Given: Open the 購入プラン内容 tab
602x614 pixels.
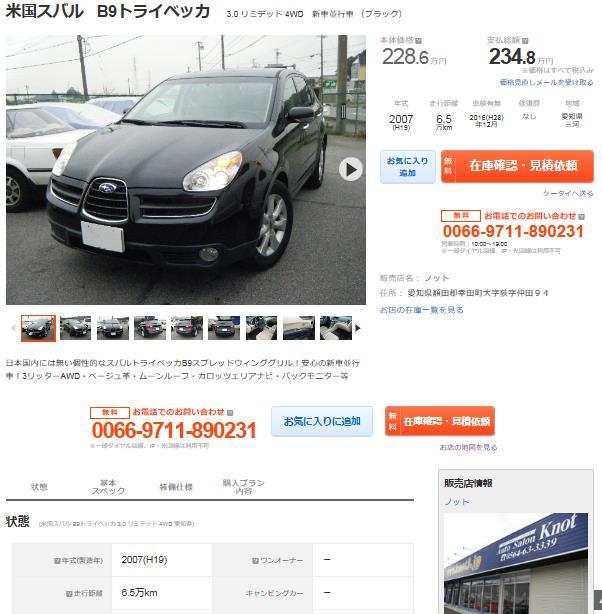Looking at the screenshot, I should pyautogui.click(x=243, y=487).
